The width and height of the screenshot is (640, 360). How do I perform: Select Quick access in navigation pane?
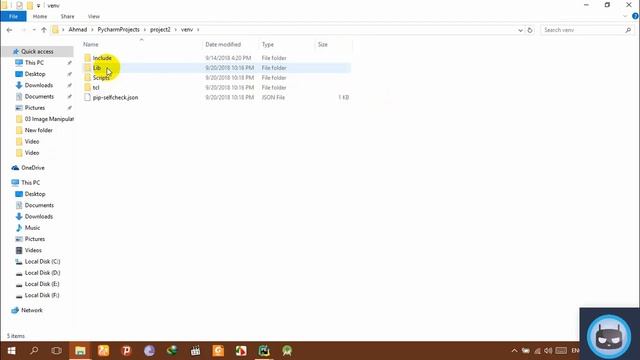pyautogui.click(x=37, y=51)
